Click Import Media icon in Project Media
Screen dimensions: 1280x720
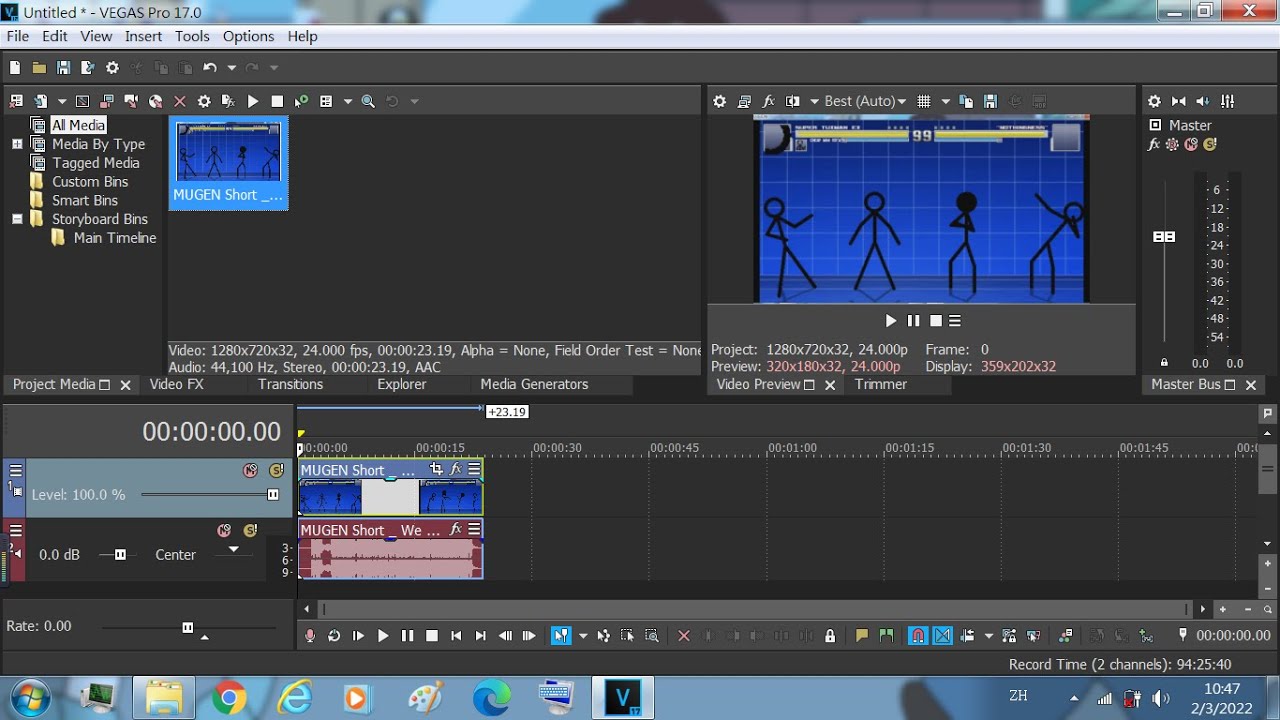pyautogui.click(x=40, y=101)
